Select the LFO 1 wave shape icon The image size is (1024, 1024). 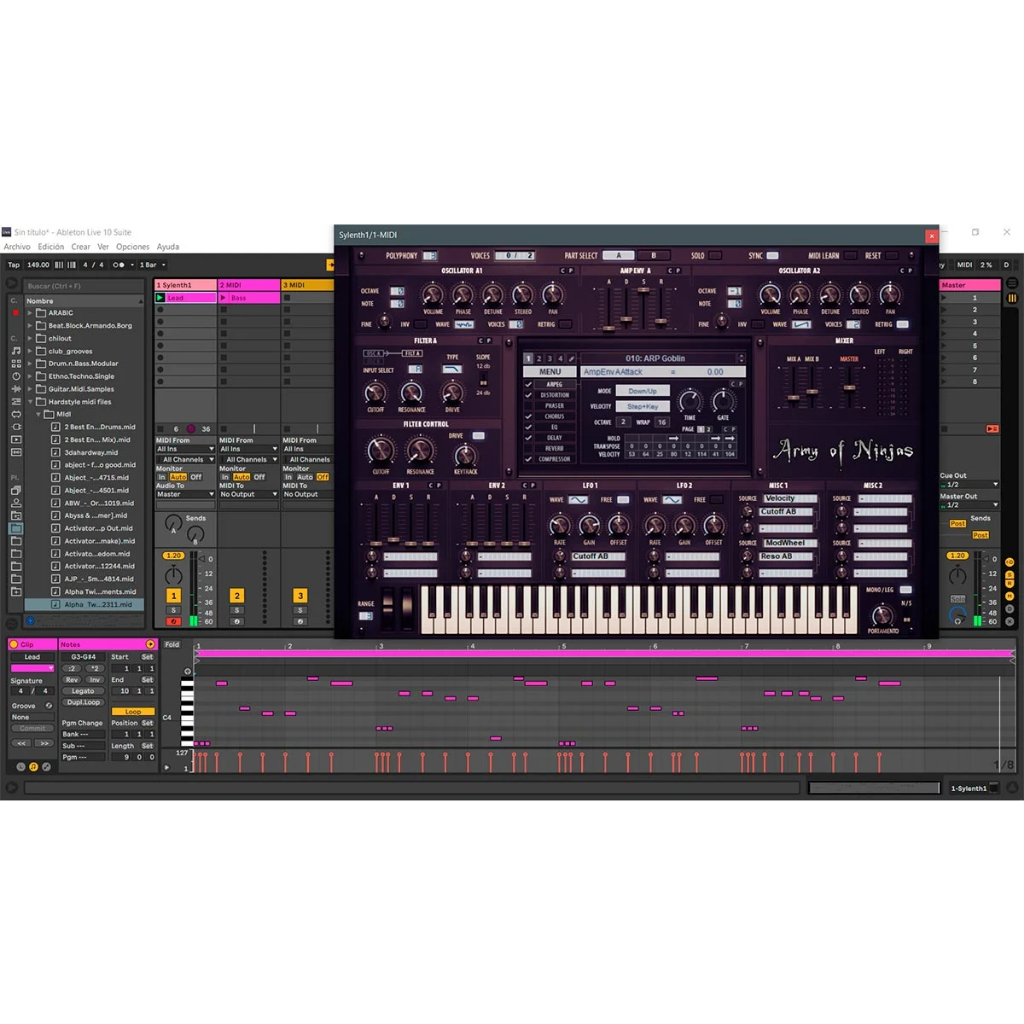point(577,500)
